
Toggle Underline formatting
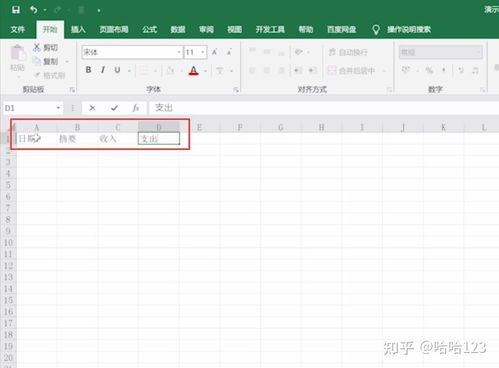pyautogui.click(x=117, y=70)
